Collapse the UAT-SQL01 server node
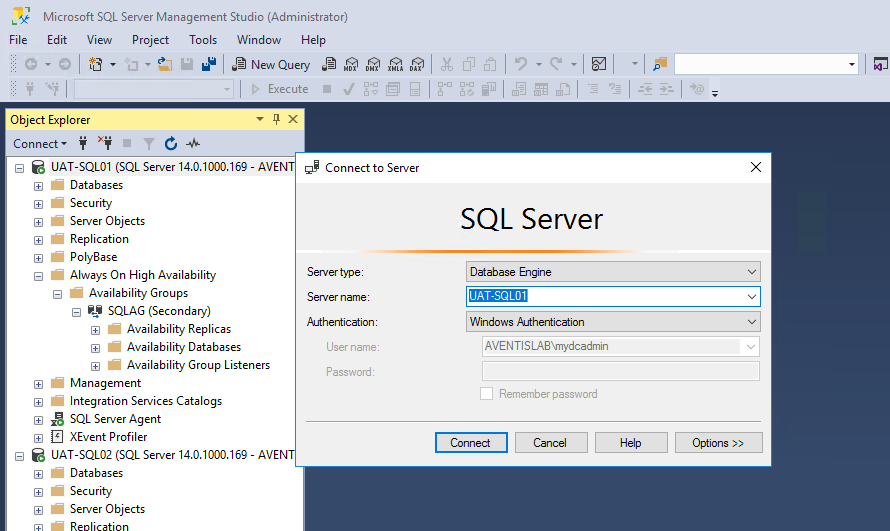This screenshot has height=531, width=890. coord(19,168)
